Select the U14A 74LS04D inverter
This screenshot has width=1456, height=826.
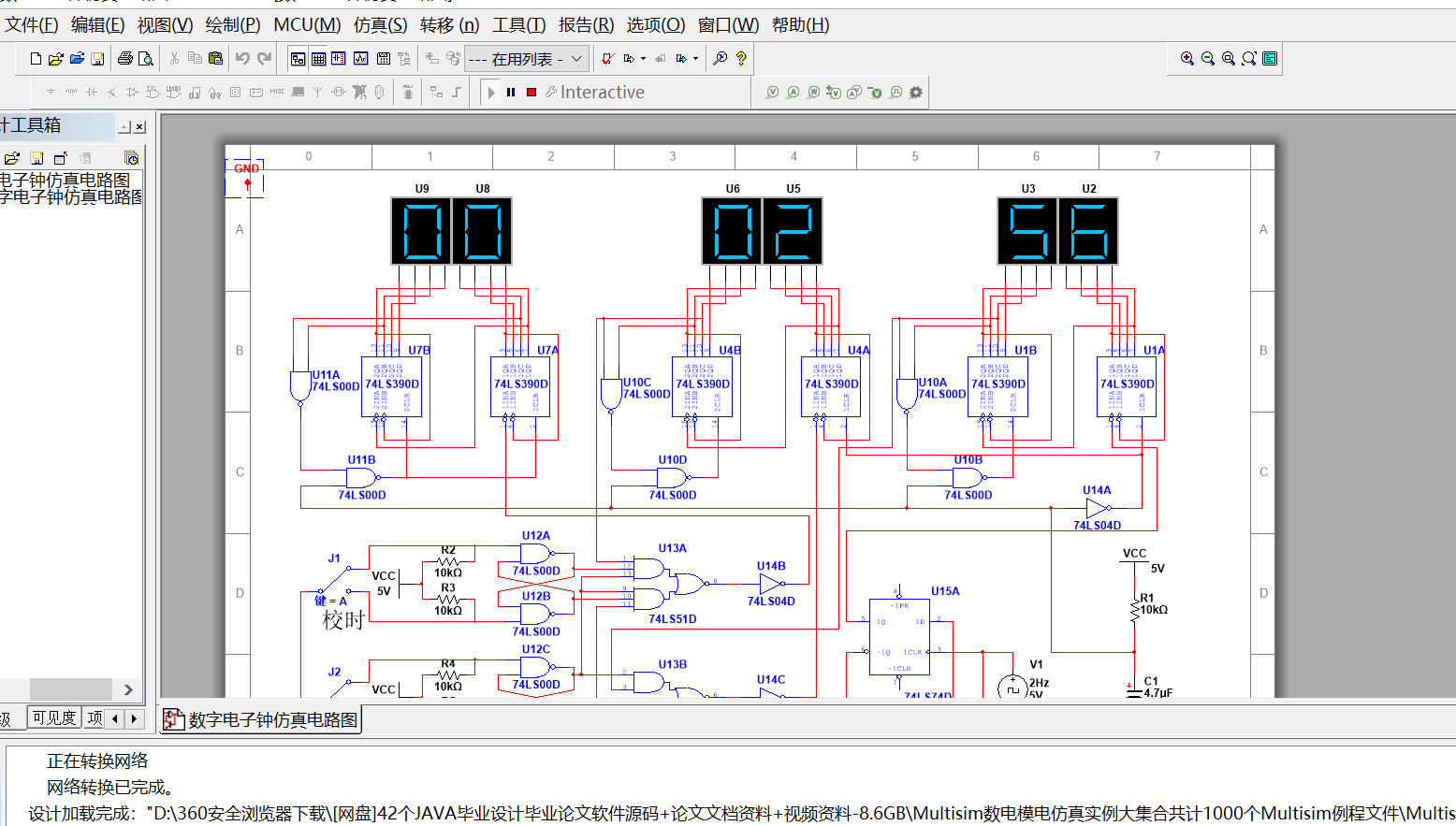pos(1098,508)
